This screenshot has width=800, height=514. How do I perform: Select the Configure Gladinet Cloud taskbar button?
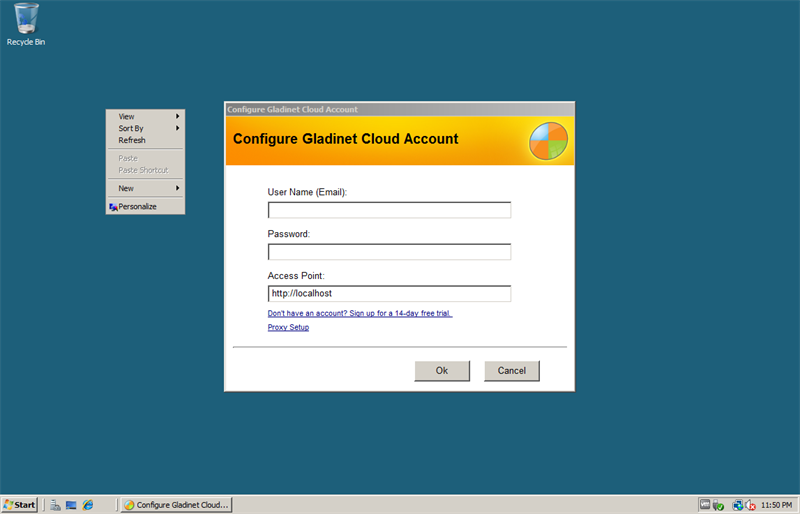(x=177, y=505)
